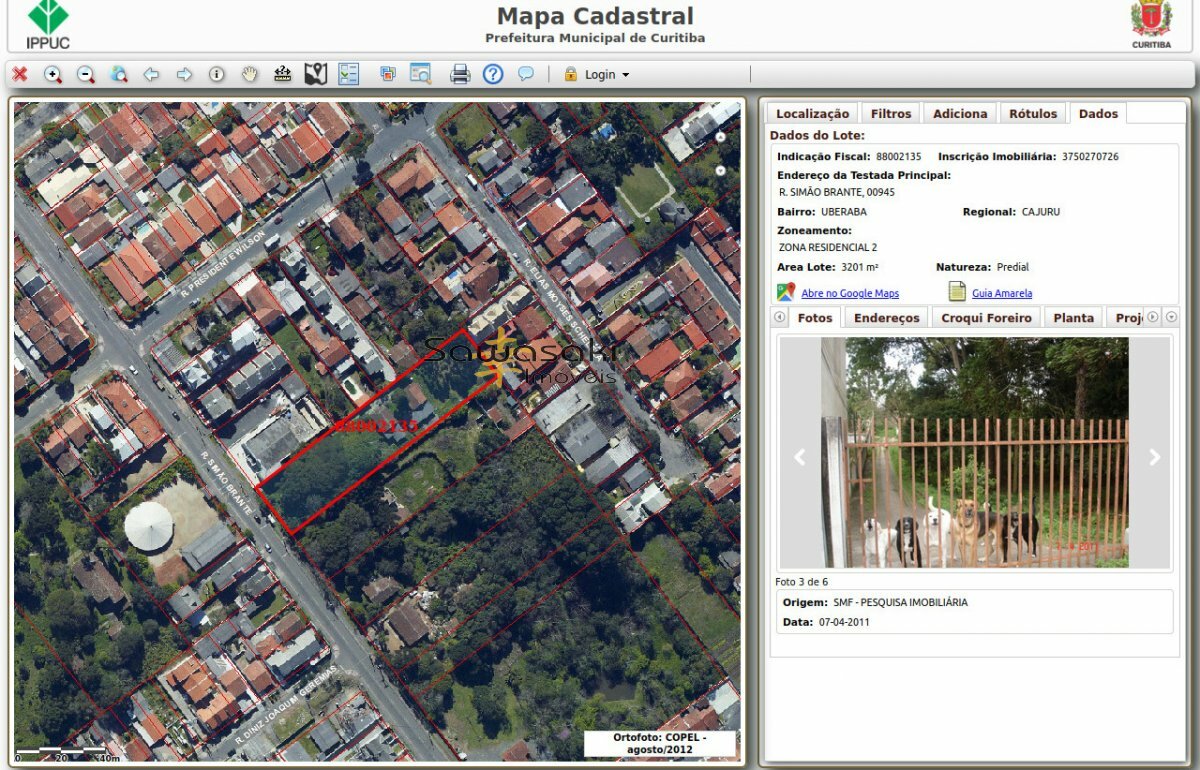
Task: Toggle the layer list checklist icon
Action: coord(348,74)
